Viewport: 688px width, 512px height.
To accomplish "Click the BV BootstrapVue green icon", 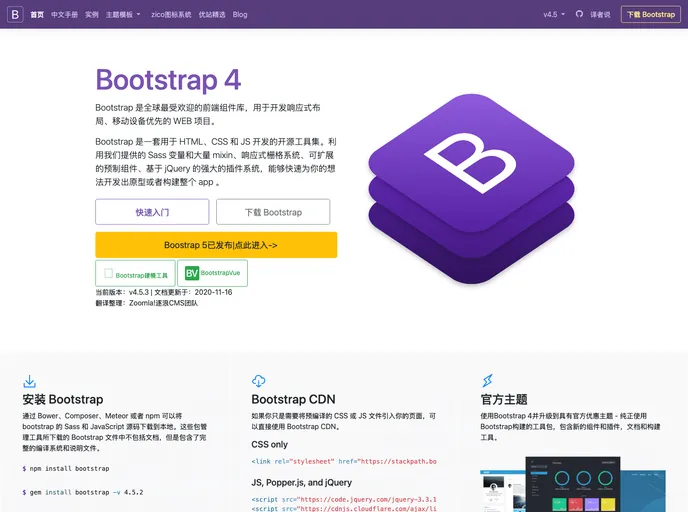I will pyautogui.click(x=192, y=273).
